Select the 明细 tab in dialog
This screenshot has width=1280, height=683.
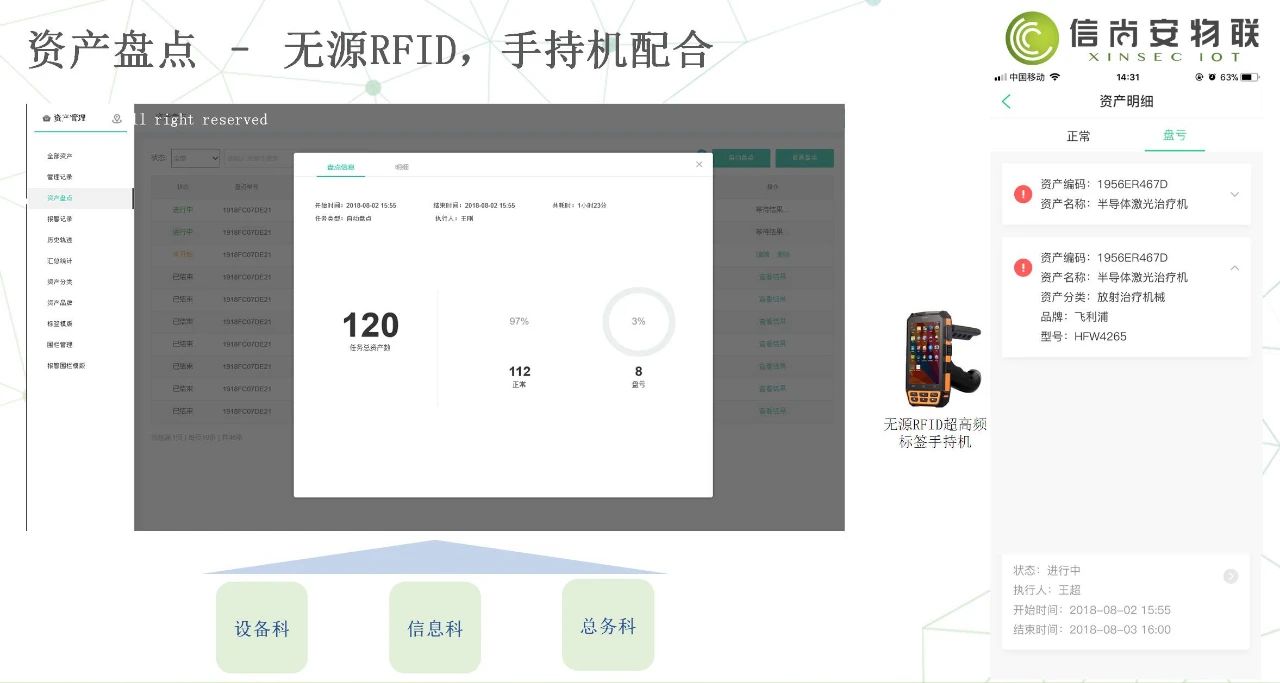(x=401, y=167)
